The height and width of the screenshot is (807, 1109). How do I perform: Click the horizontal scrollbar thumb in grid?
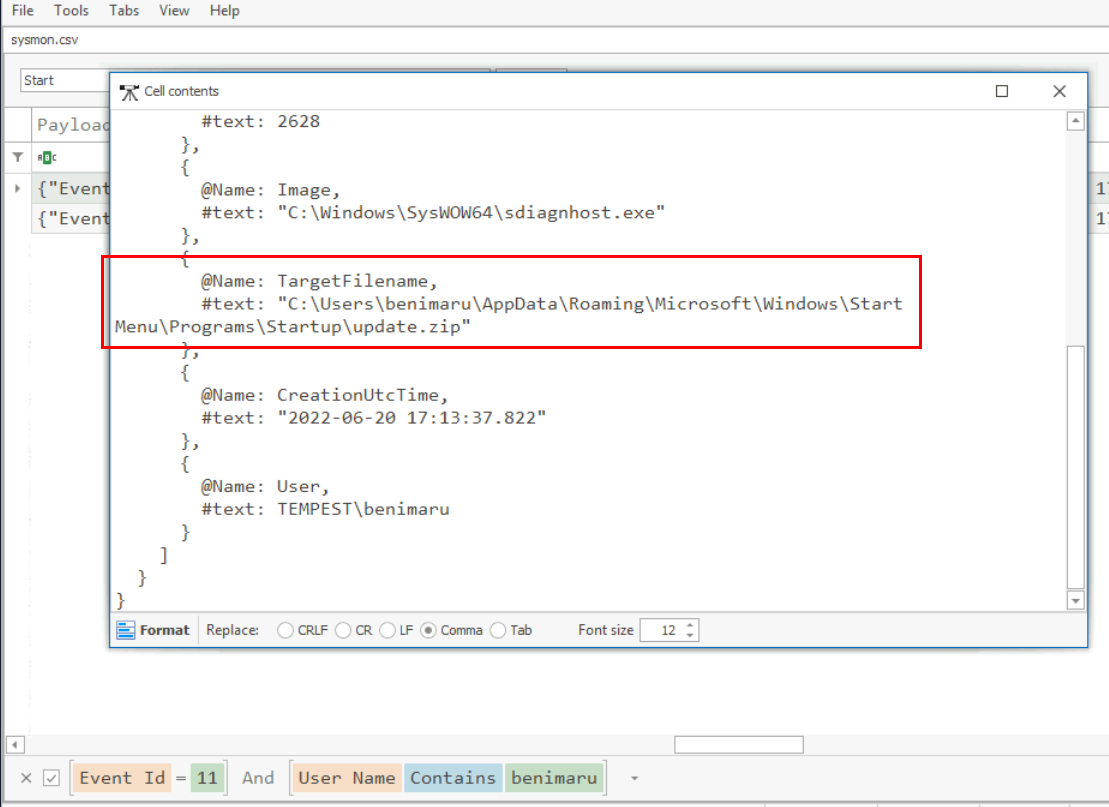pyautogui.click(x=738, y=745)
